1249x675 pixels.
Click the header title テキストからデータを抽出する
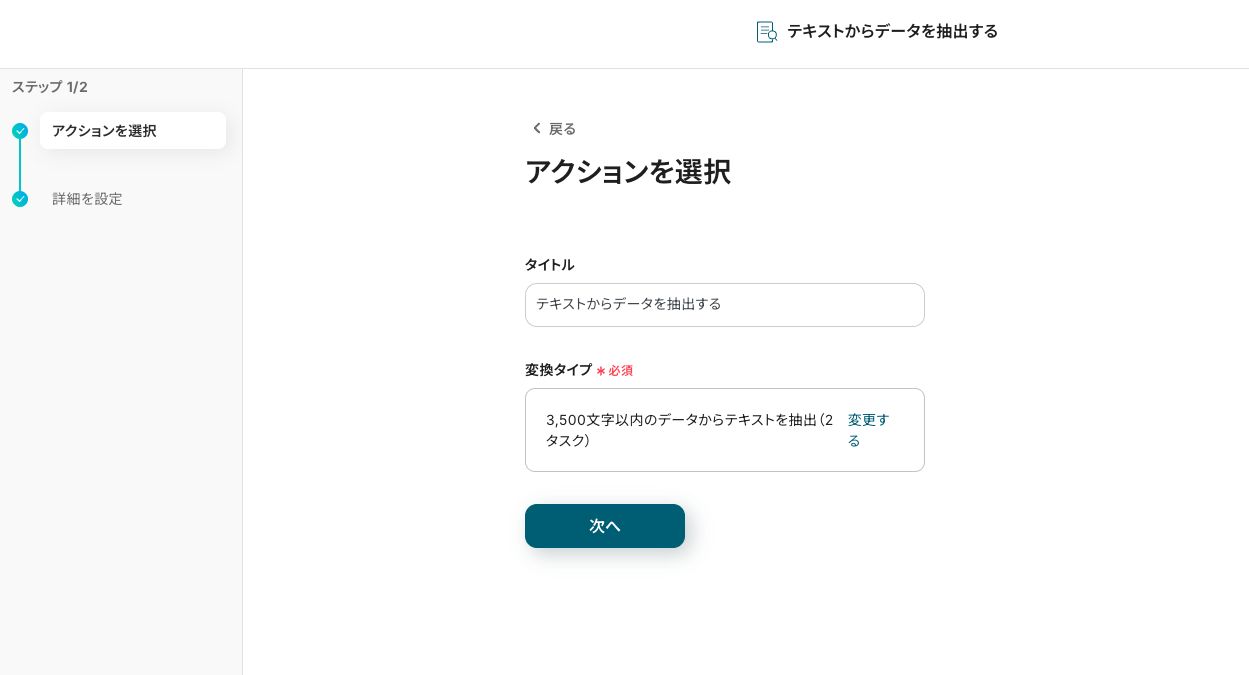pos(892,31)
